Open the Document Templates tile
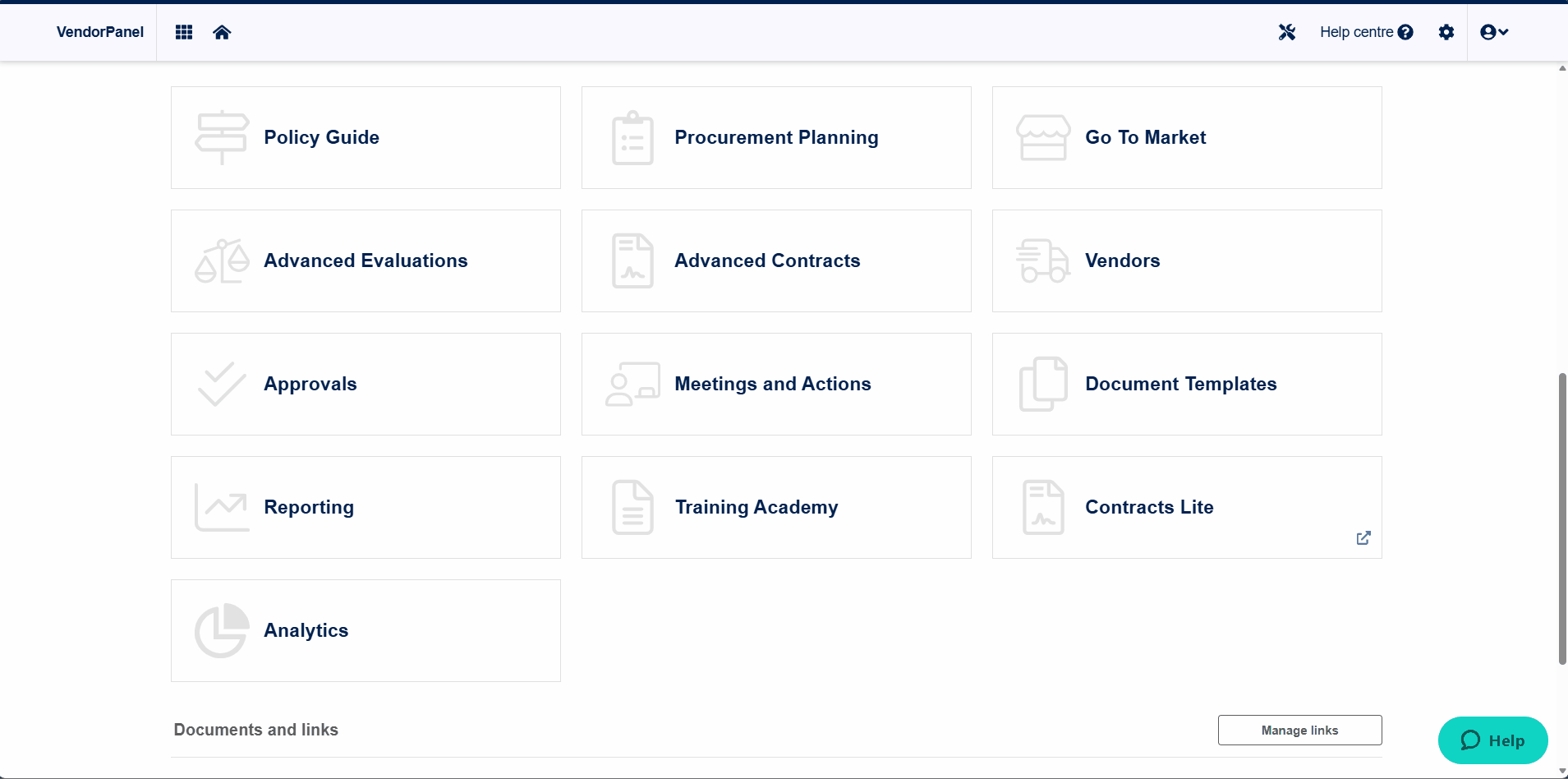1568x779 pixels. [x=1187, y=384]
